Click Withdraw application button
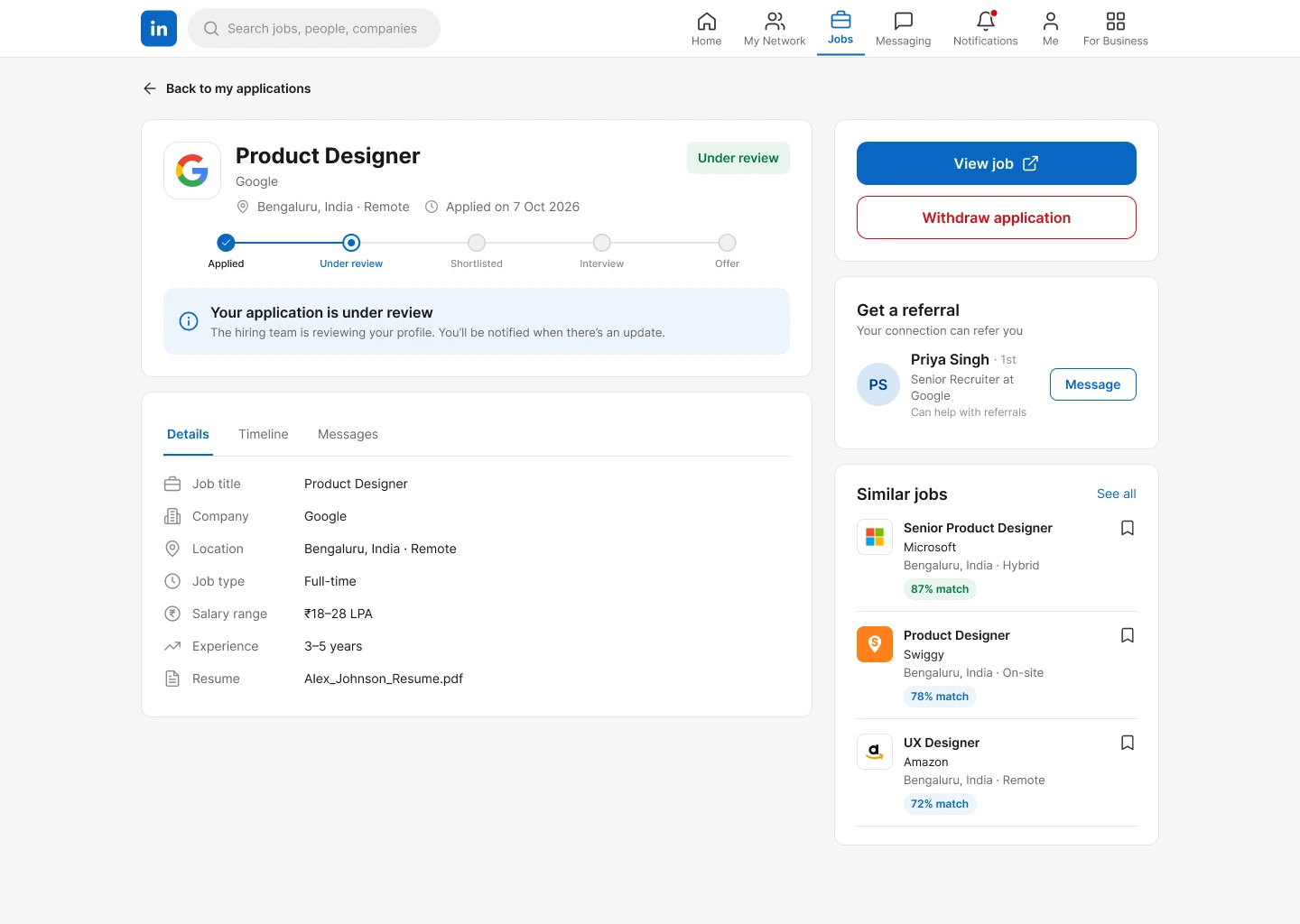The height and width of the screenshot is (924, 1300). click(997, 217)
